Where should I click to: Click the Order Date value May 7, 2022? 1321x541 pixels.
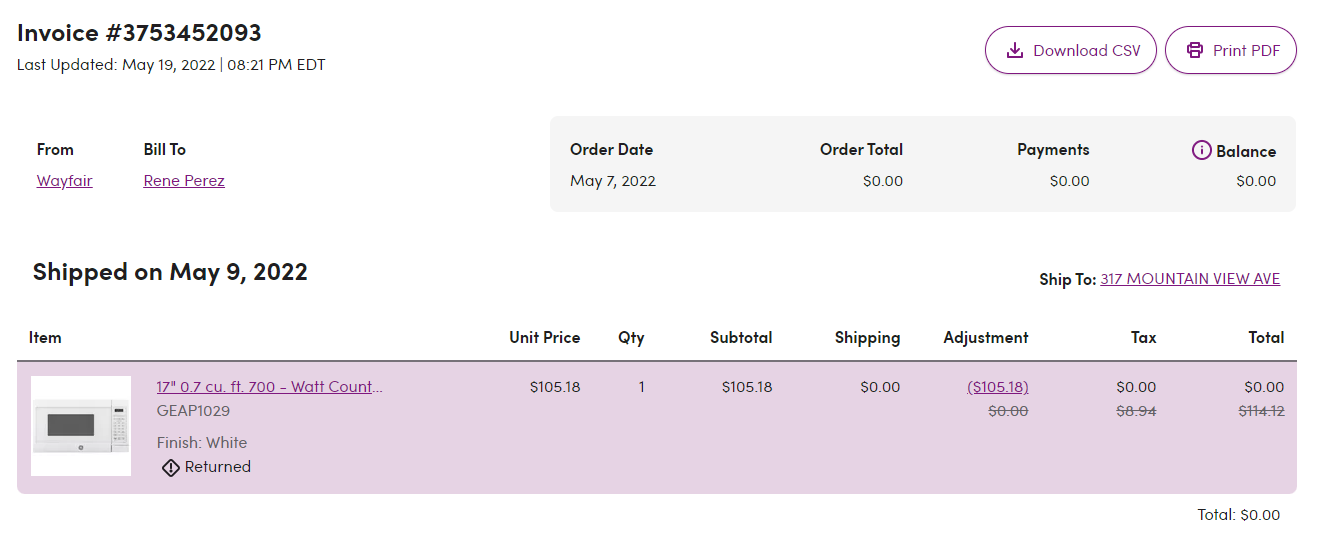click(613, 181)
